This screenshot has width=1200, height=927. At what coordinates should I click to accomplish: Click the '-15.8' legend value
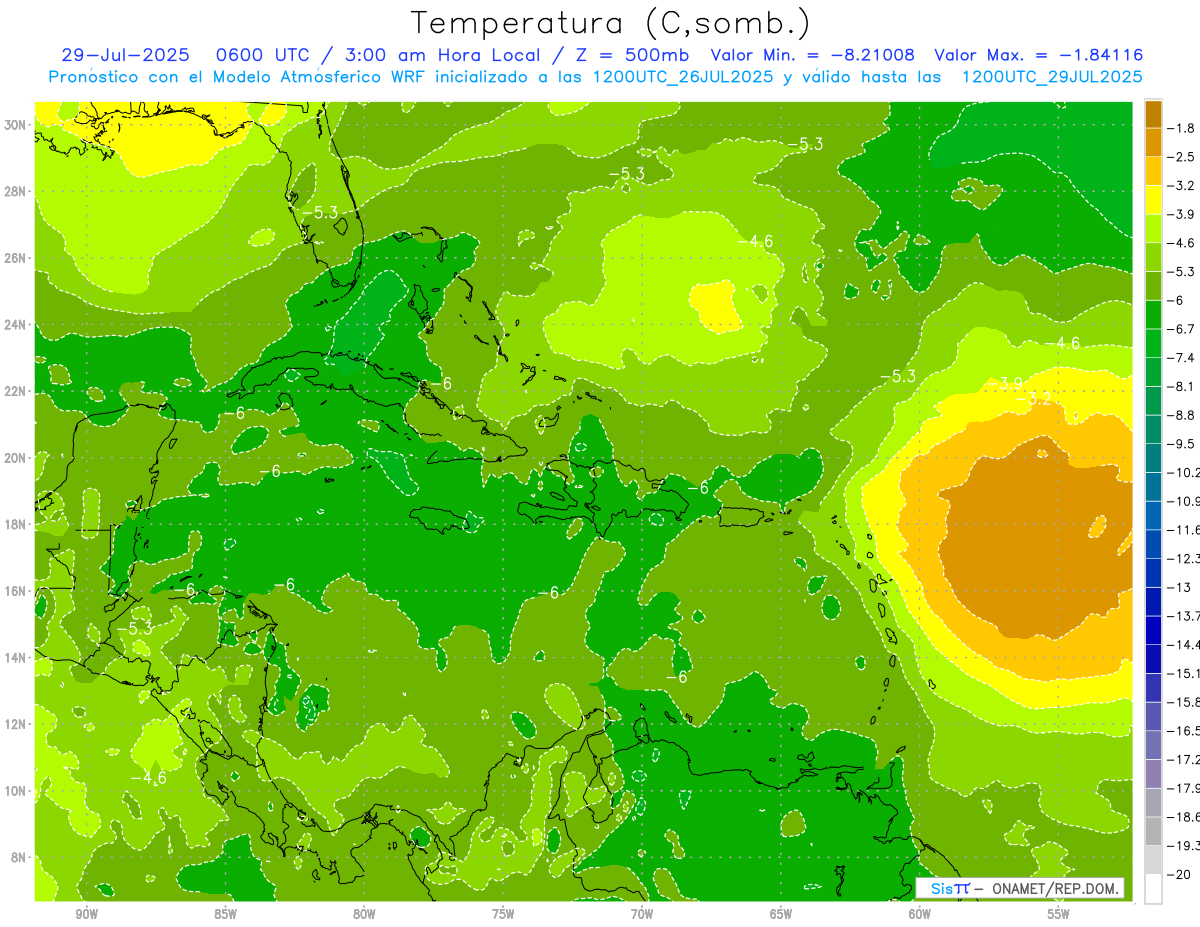pyautogui.click(x=1183, y=702)
